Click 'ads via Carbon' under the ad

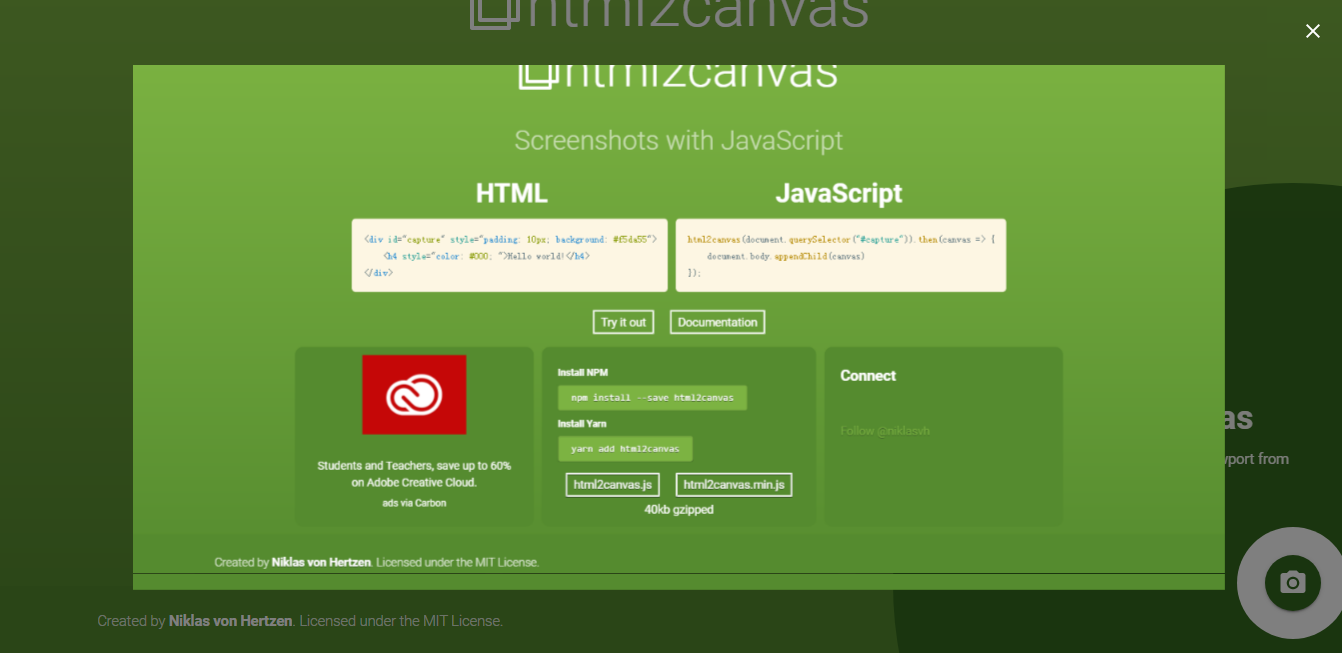point(414,503)
